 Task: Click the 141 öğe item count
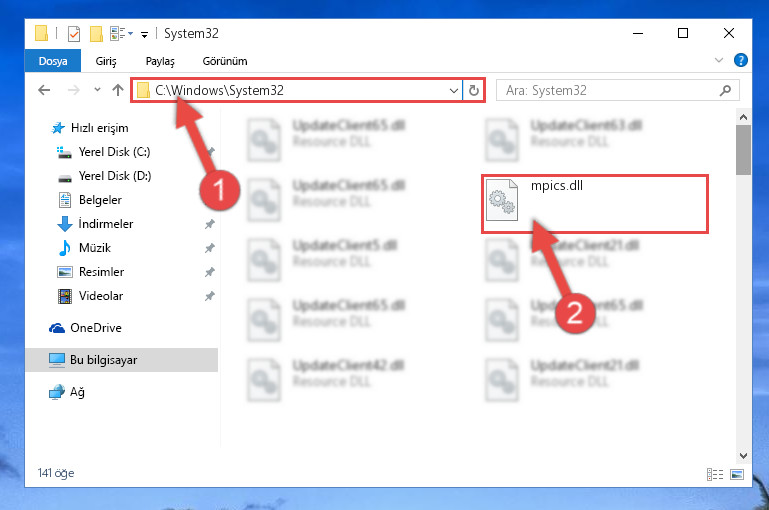pos(56,473)
